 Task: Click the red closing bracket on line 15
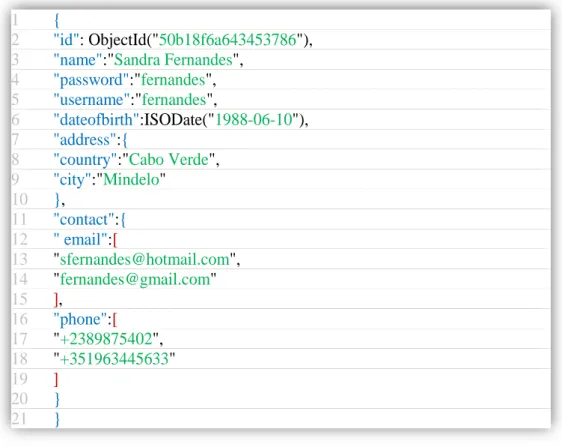pyautogui.click(x=56, y=300)
